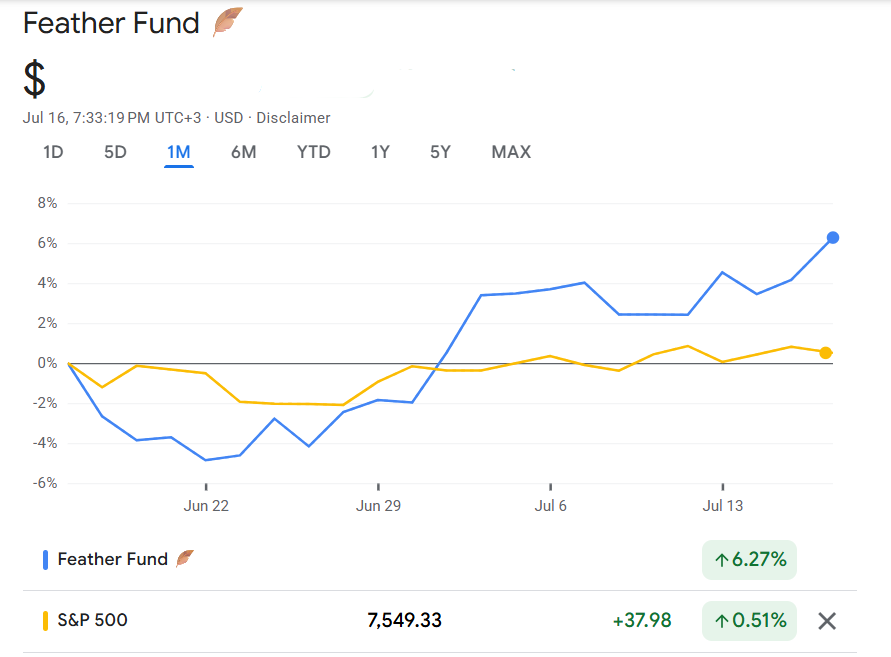This screenshot has height=657, width=891.
Task: Select the 5D time range tab
Action: 115,152
